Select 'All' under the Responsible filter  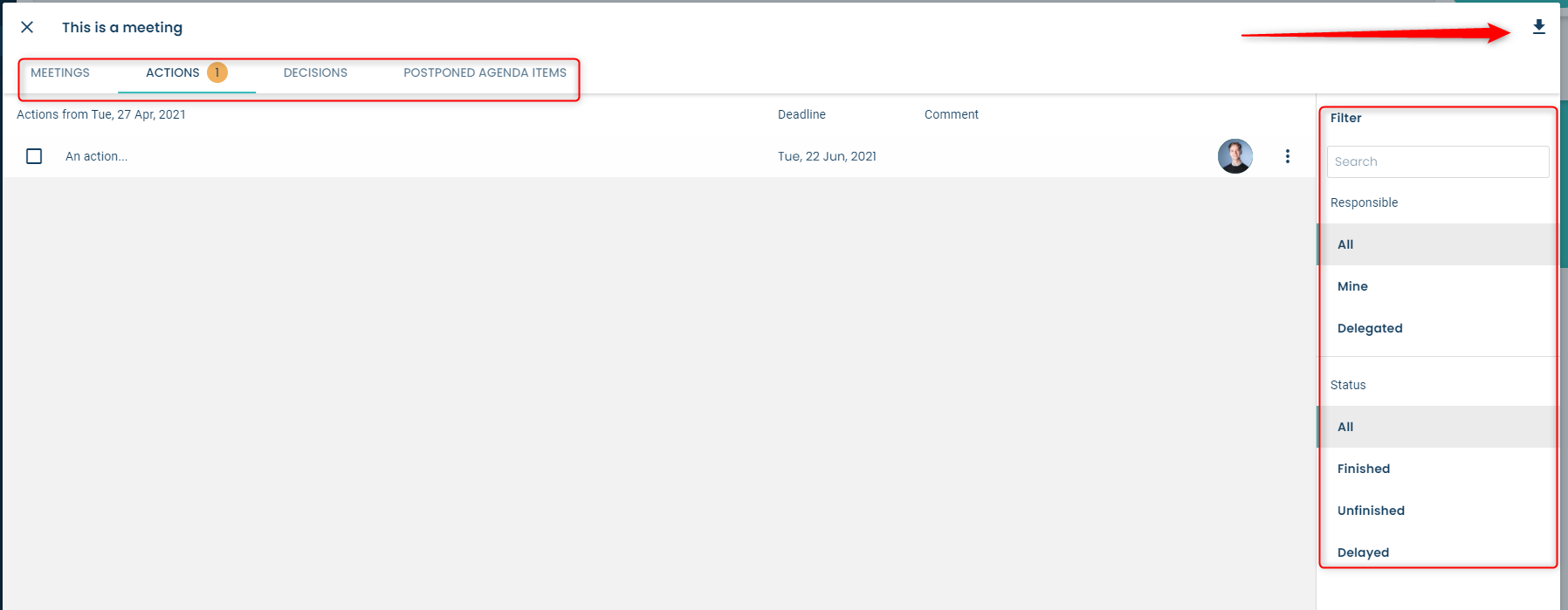[1437, 244]
